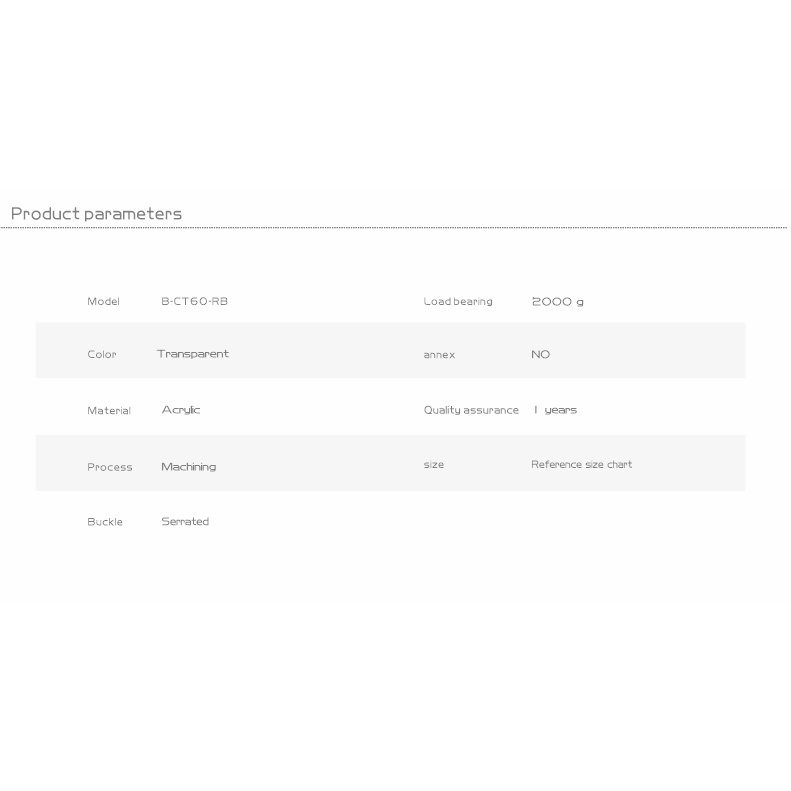Select the size label
The height and width of the screenshot is (791, 791).
(434, 464)
